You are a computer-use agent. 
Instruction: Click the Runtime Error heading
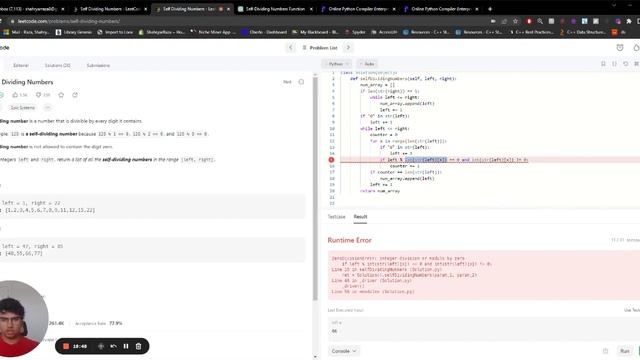pyautogui.click(x=349, y=240)
